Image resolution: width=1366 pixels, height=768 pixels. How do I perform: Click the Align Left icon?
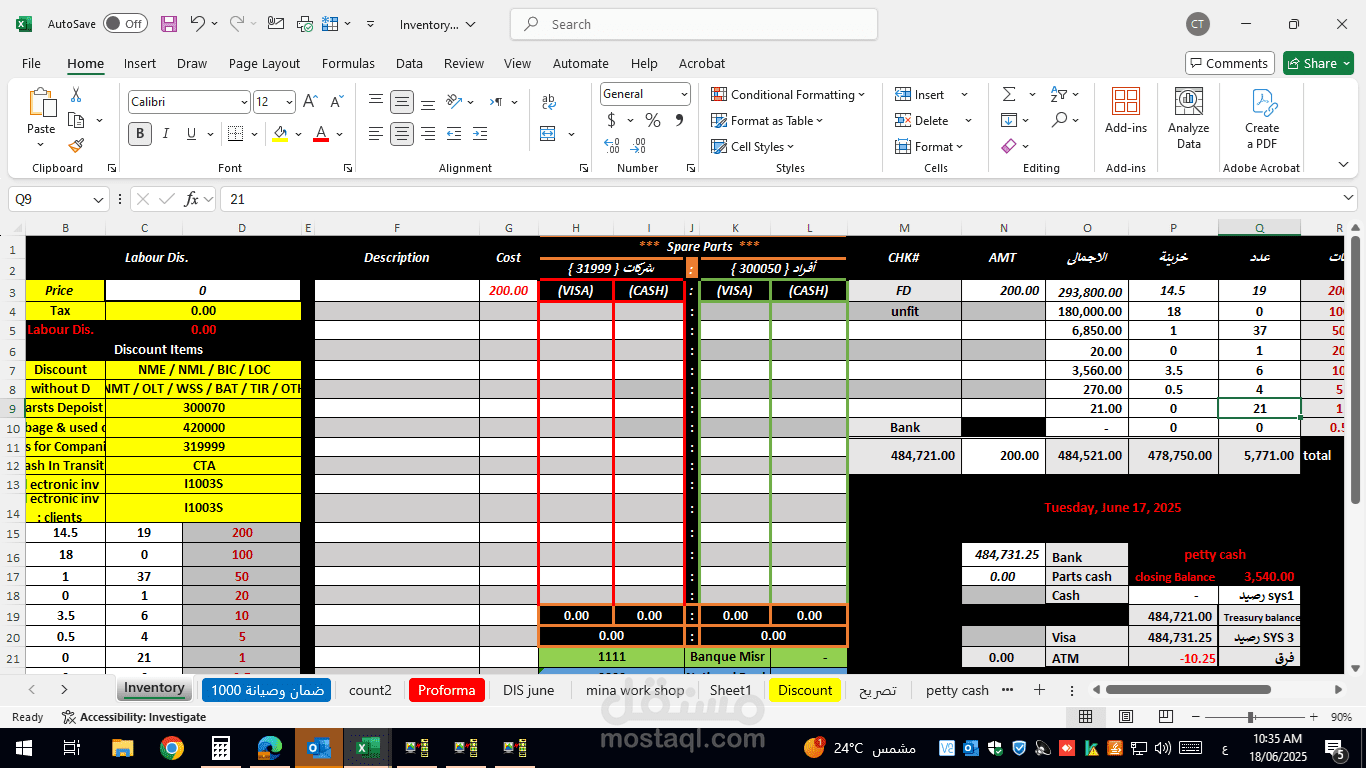(376, 133)
